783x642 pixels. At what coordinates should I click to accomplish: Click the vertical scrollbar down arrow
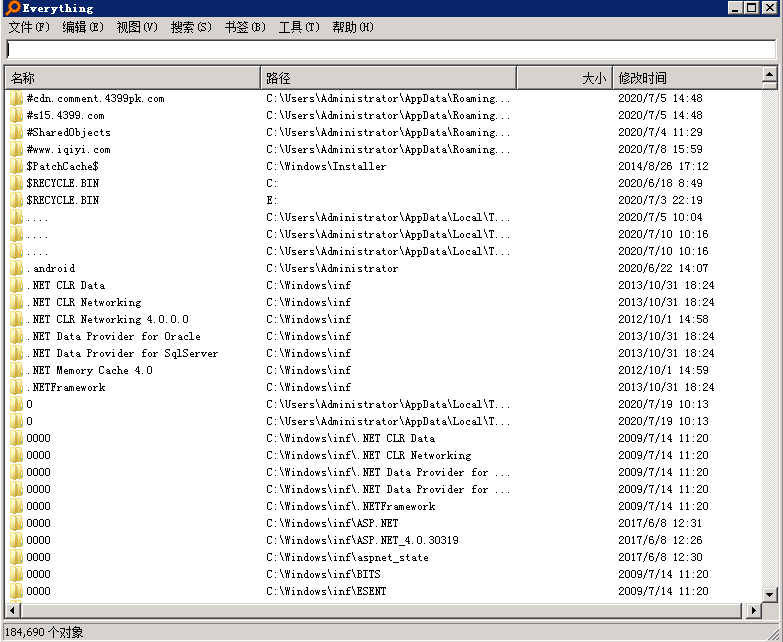point(770,594)
